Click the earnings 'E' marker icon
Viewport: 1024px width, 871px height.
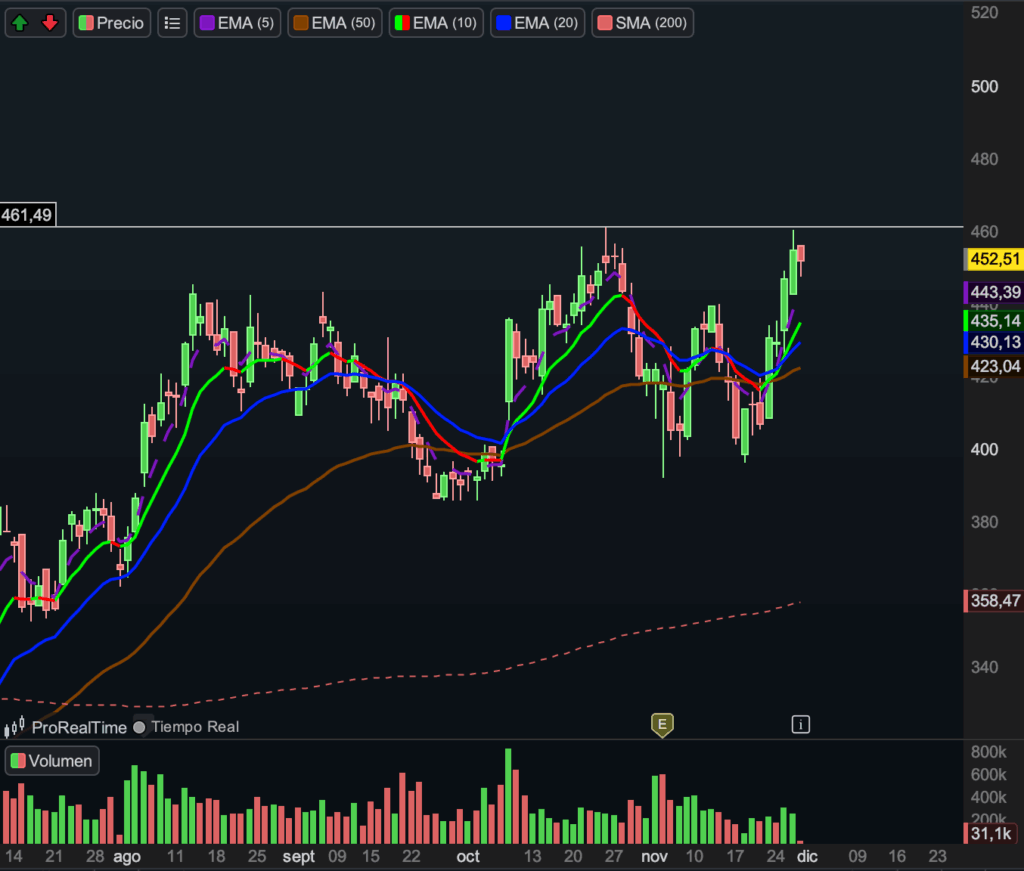[x=661, y=725]
